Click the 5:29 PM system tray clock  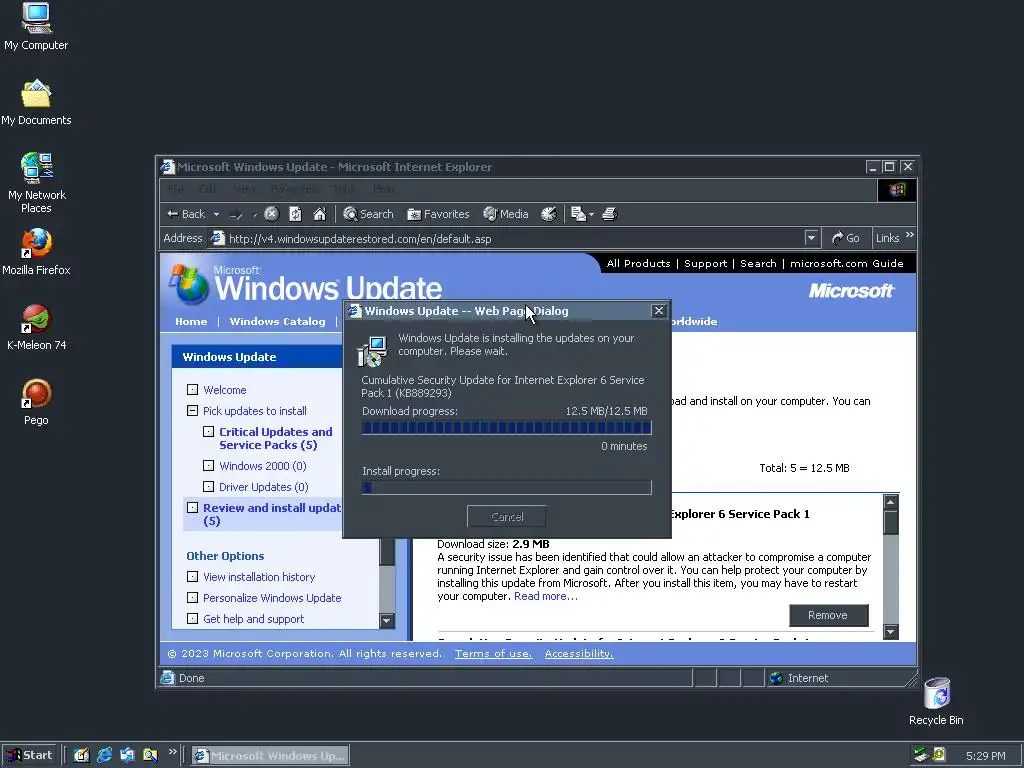(985, 756)
